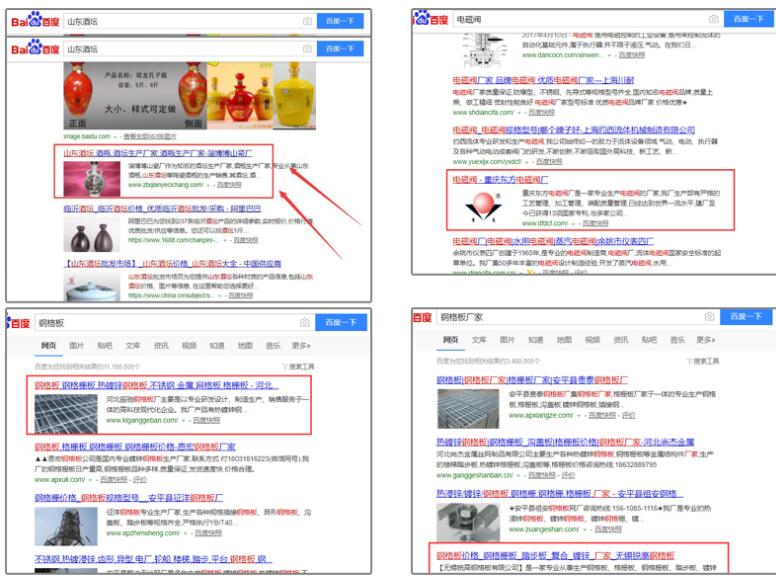Open 临沂酒坛 阿里巴巴 result title link
776x582 pixels.
coord(162,208)
